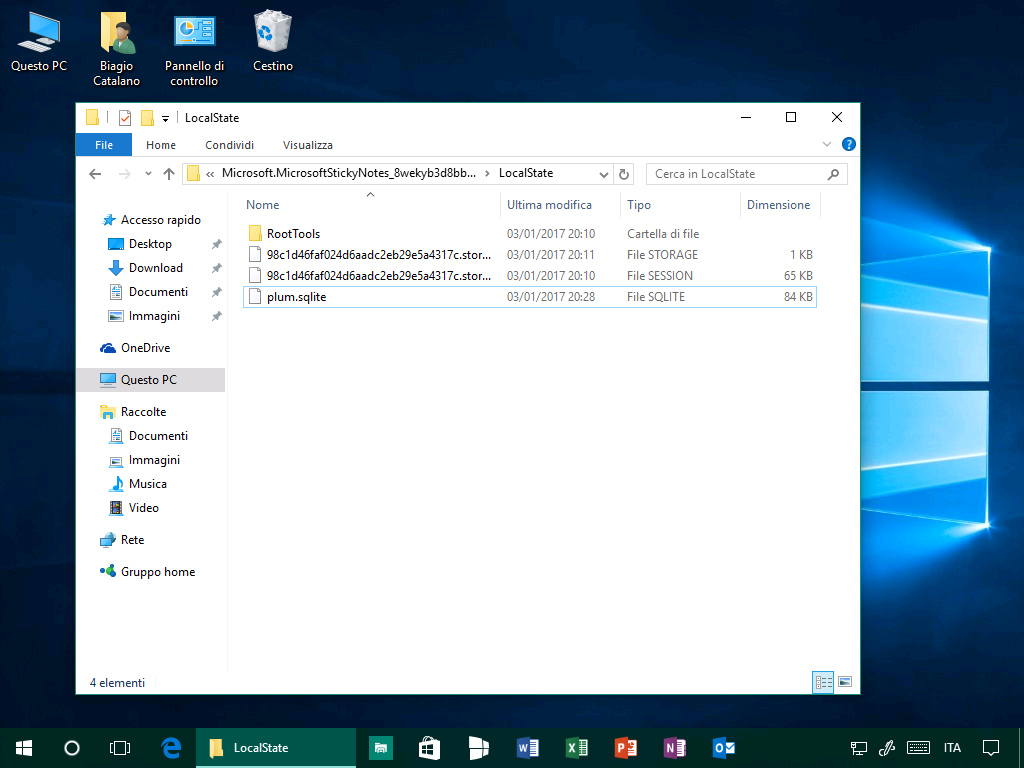Screen dimensions: 1024x768
Task: Click the Cerca in LocalState search box
Action: 735,174
